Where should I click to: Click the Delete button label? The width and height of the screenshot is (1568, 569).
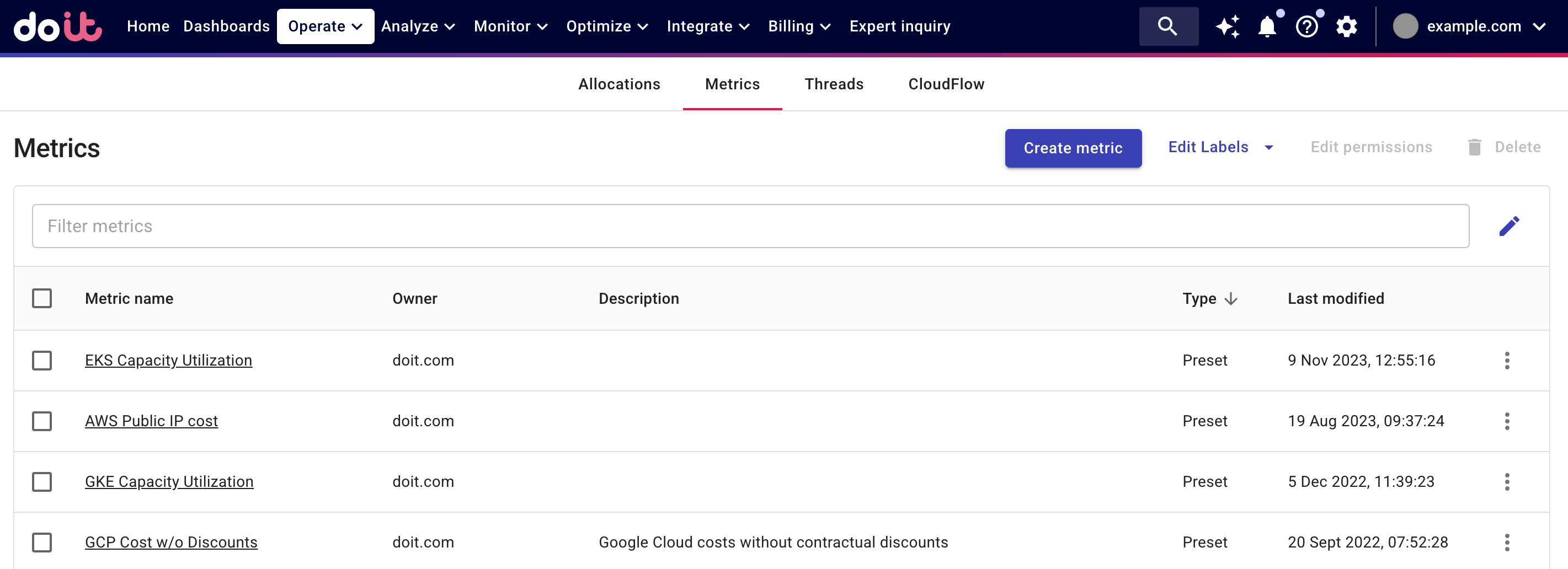(1517, 147)
